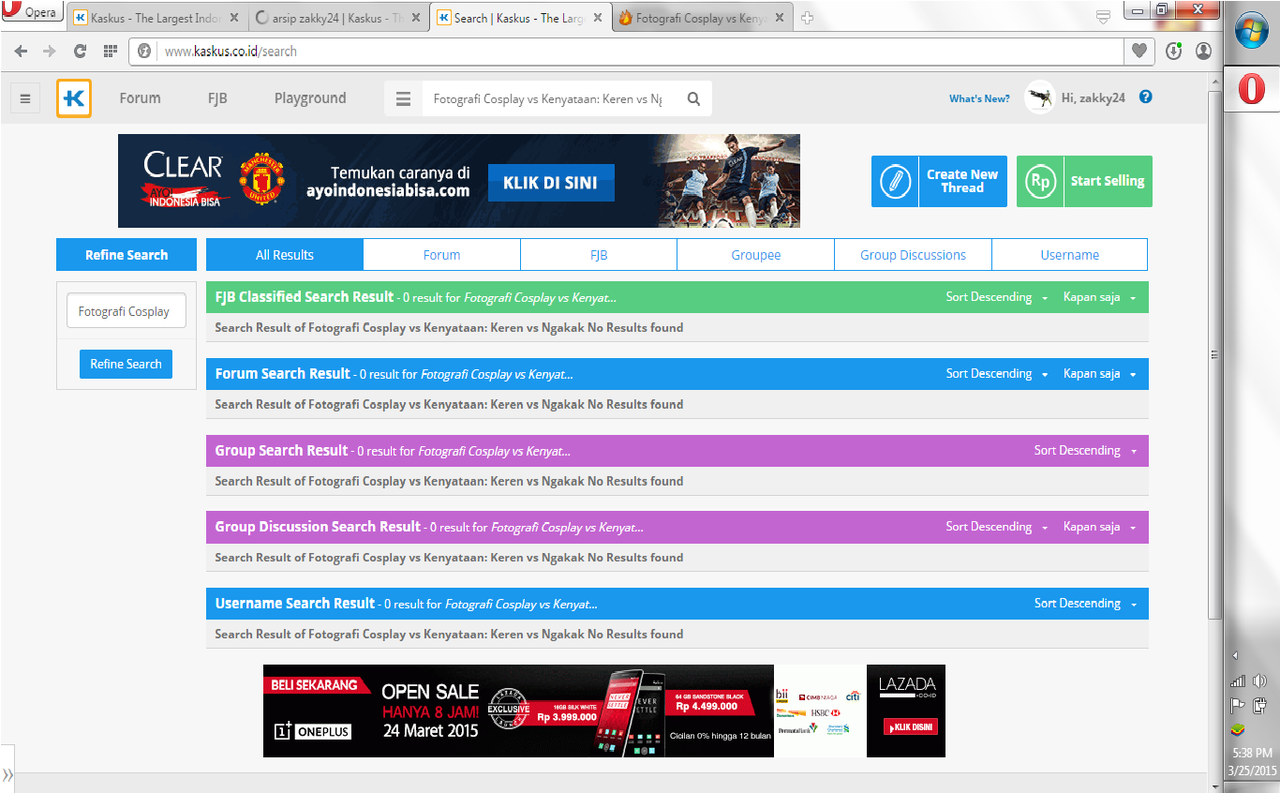This screenshot has height=793, width=1280.
Task: Select the All Results tab
Action: (x=285, y=255)
